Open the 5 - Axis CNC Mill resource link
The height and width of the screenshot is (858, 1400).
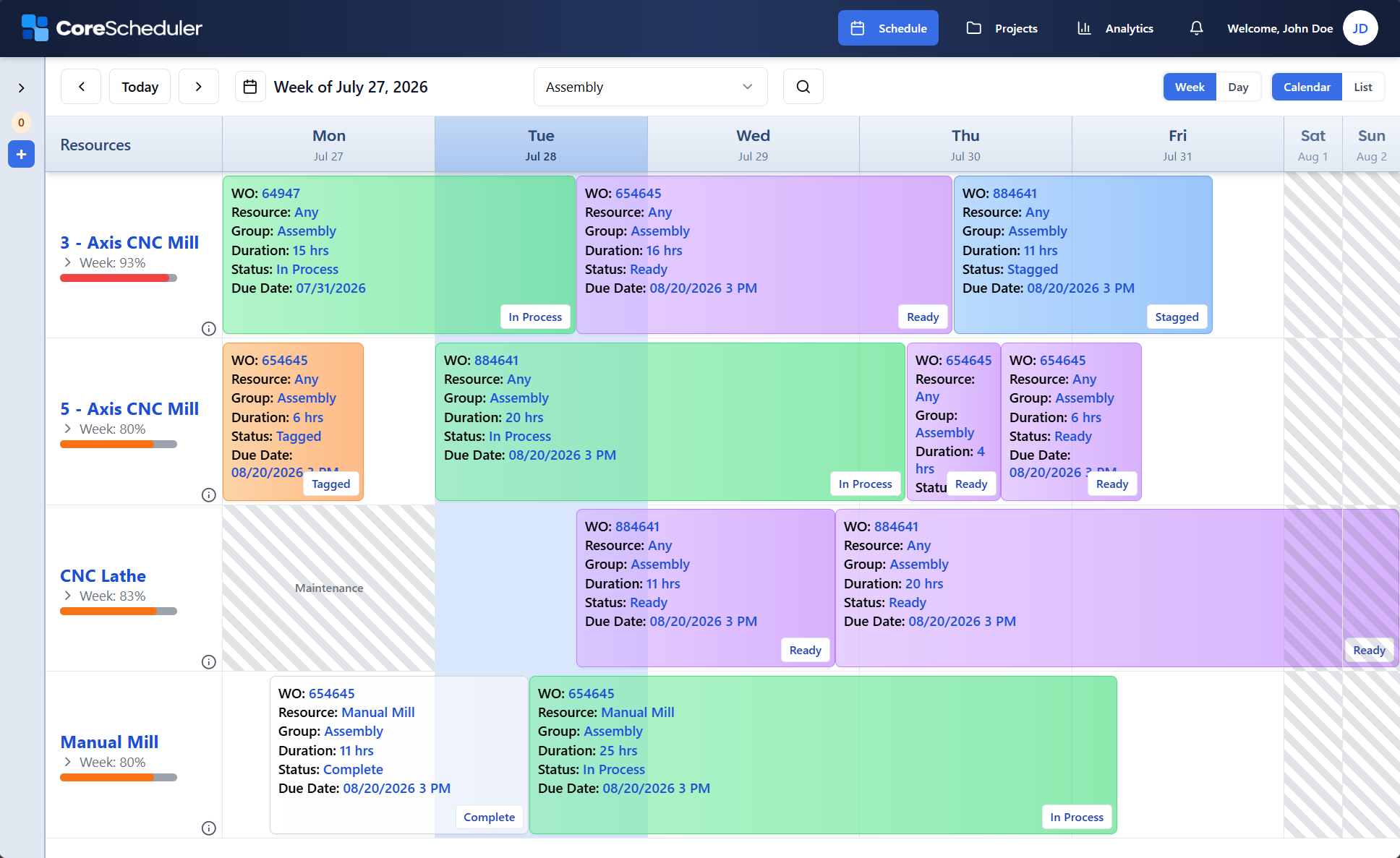[x=129, y=409]
